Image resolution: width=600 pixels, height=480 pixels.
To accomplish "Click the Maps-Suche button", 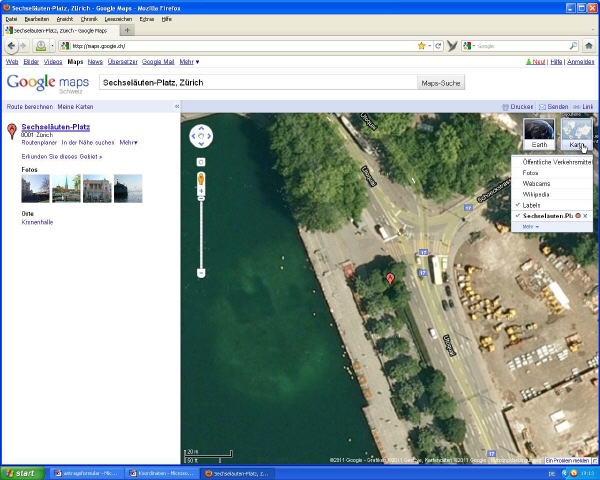I will (x=440, y=83).
